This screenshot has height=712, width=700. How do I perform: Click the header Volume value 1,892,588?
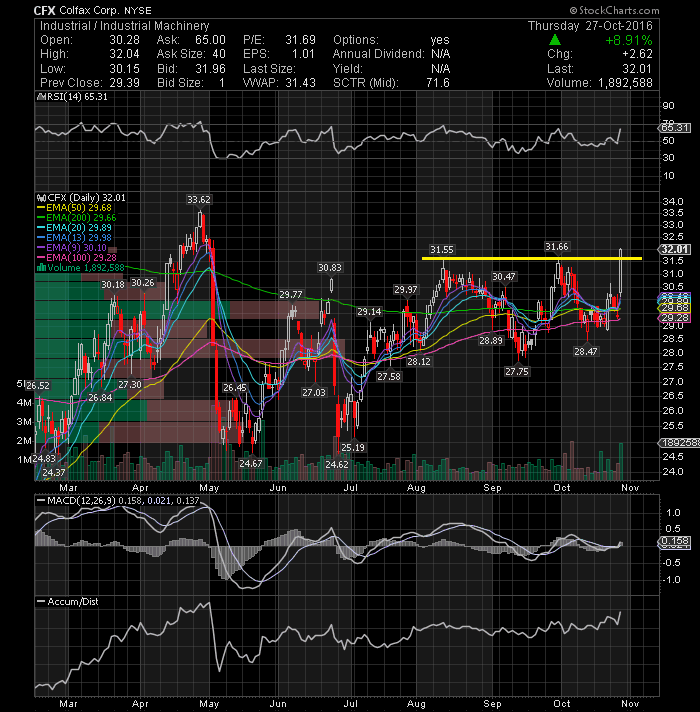(625, 83)
